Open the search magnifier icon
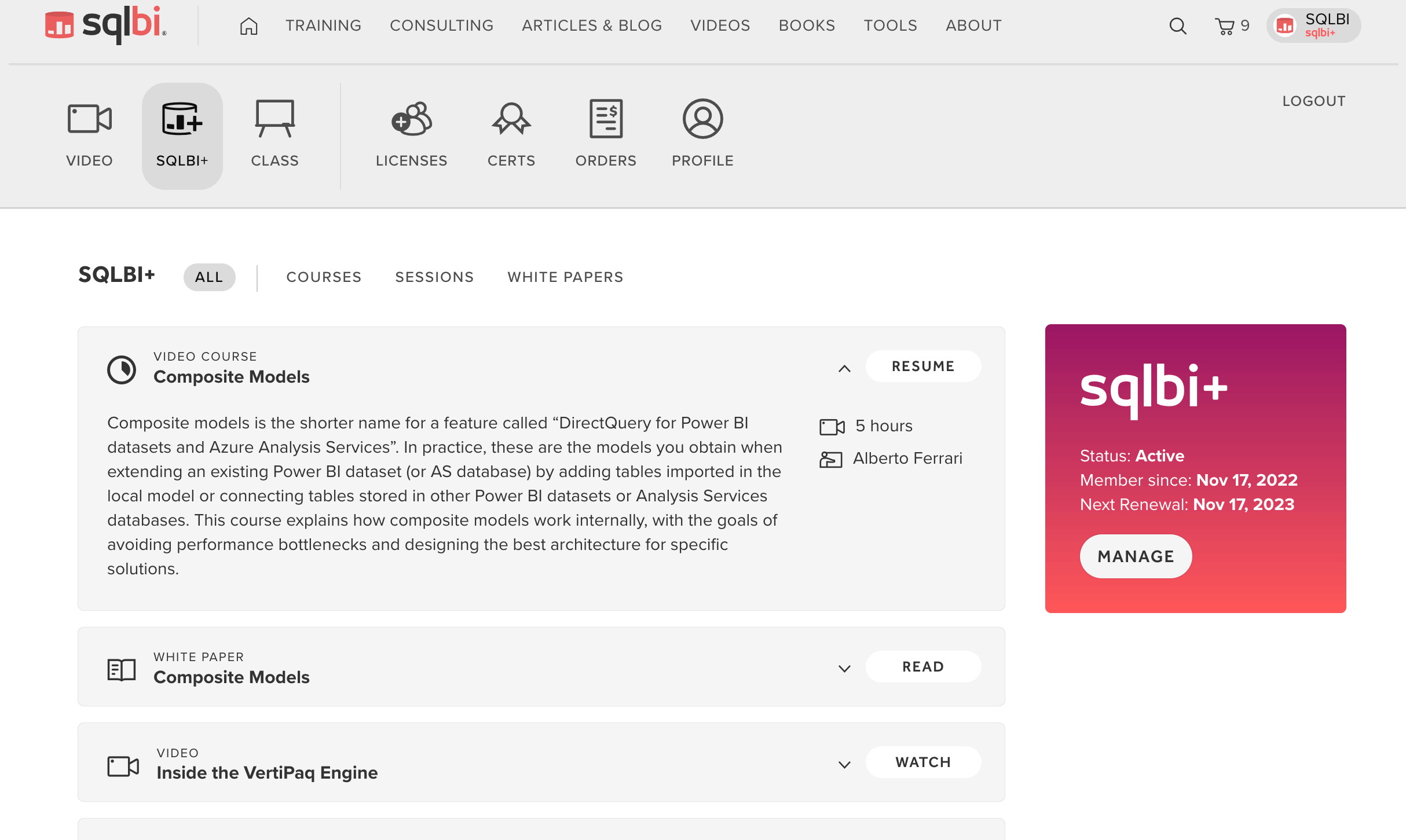The height and width of the screenshot is (840, 1406). point(1178,26)
